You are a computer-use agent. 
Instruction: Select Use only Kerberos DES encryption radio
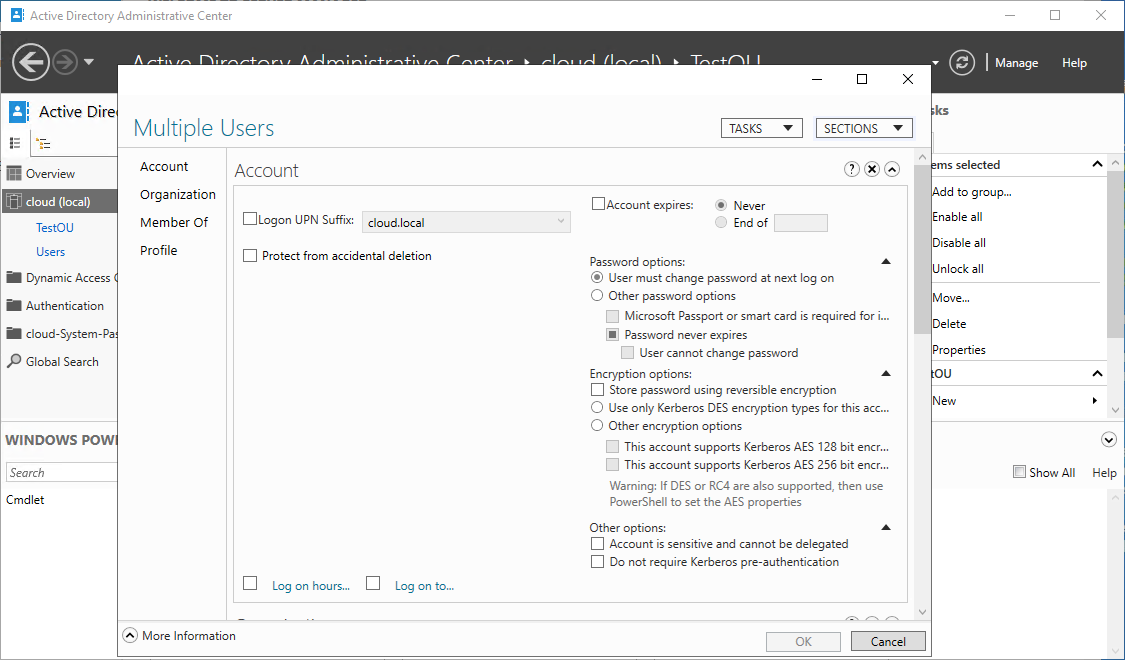point(596,407)
